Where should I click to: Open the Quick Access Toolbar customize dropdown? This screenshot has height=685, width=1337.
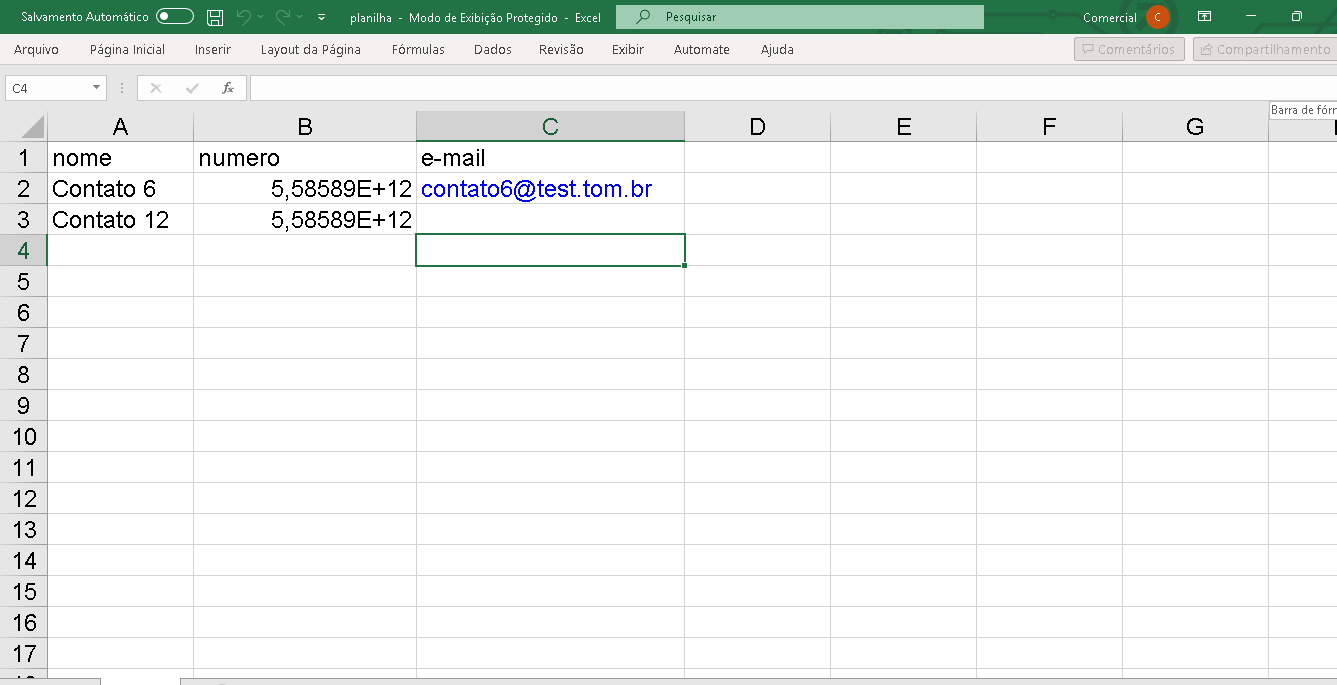[x=321, y=17]
